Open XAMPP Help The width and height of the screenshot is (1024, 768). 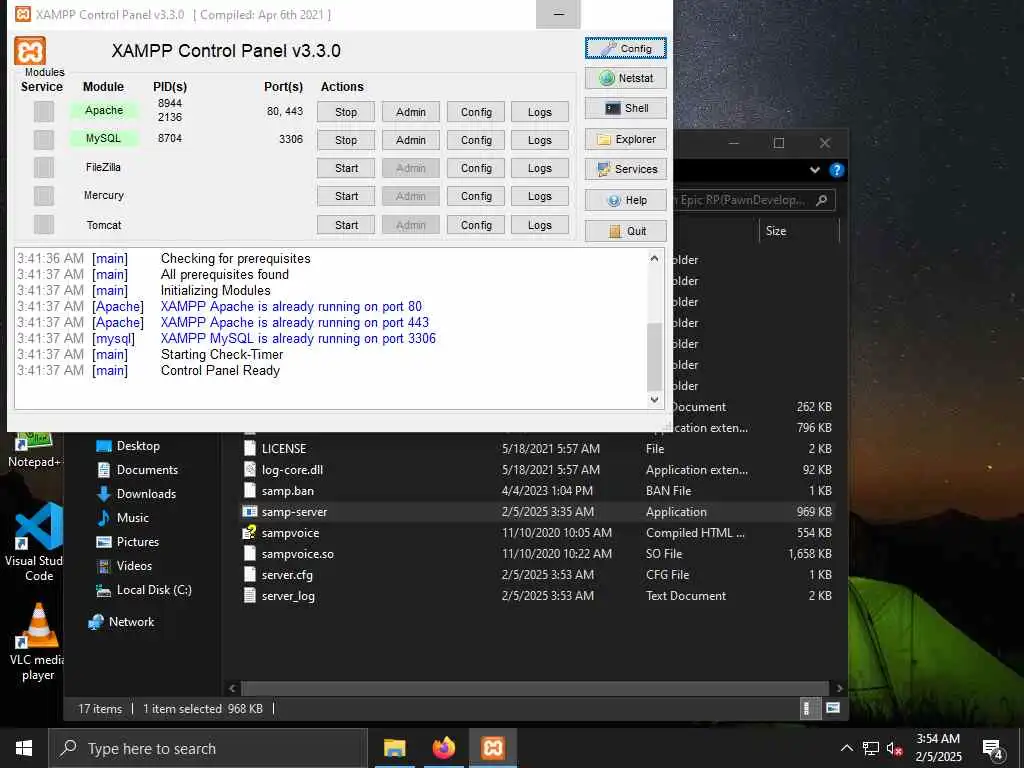(626, 200)
